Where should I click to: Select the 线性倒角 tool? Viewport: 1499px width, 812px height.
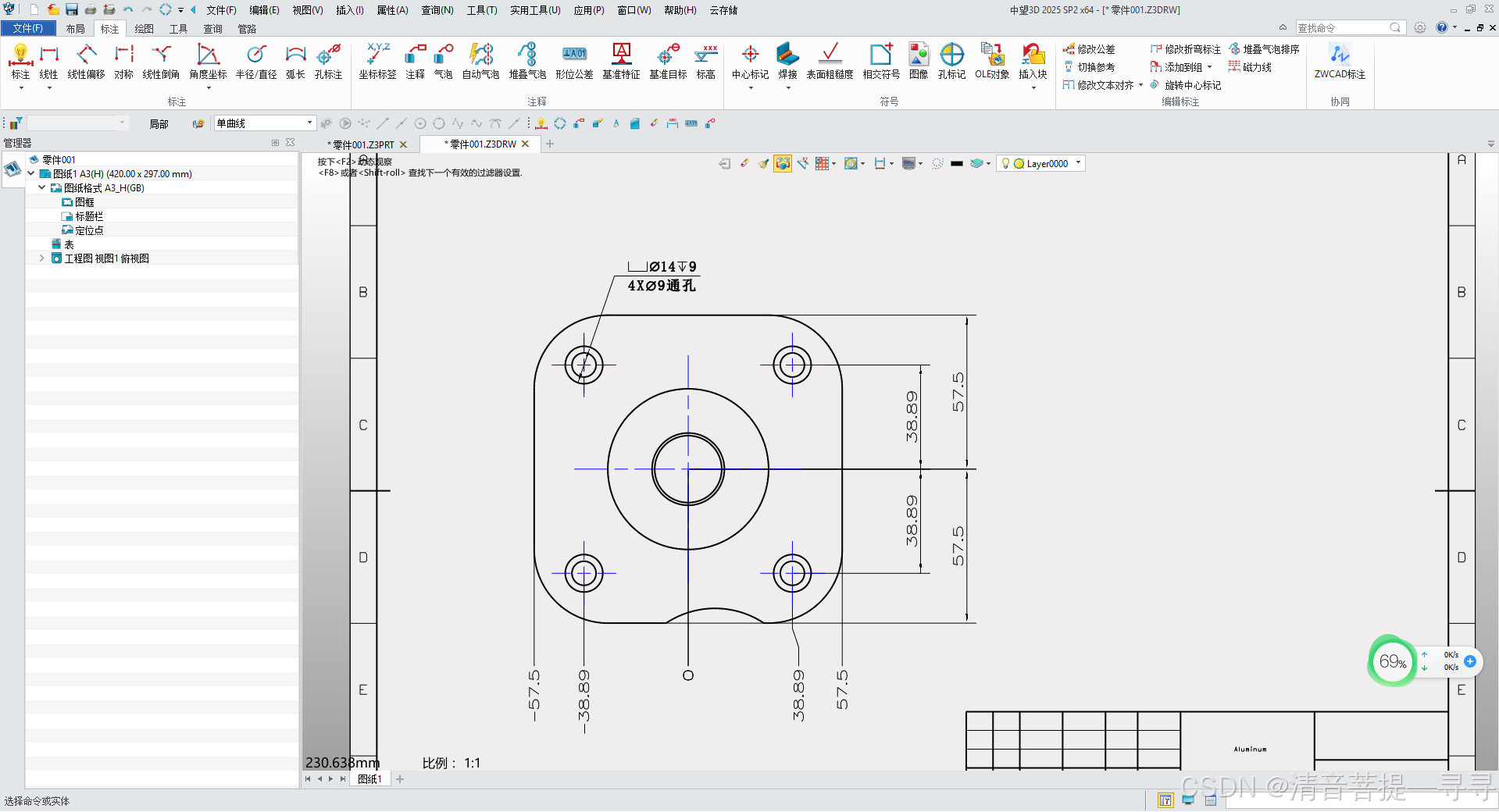coord(161,62)
